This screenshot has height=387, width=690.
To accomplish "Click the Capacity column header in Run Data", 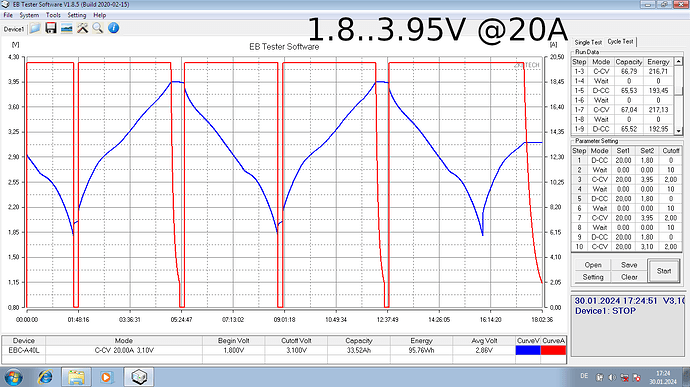I will [629, 62].
